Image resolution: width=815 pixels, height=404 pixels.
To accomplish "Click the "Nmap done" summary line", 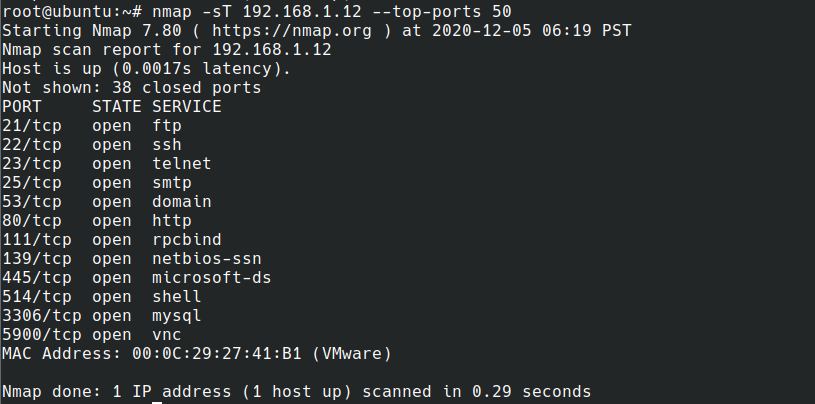I will [296, 392].
